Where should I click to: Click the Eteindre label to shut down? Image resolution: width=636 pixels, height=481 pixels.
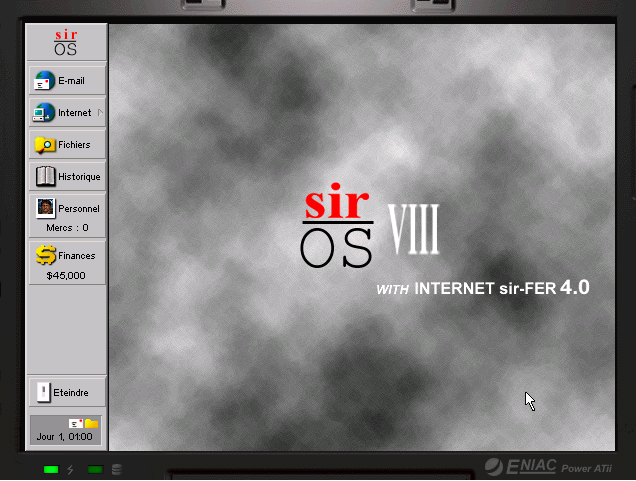click(x=71, y=393)
